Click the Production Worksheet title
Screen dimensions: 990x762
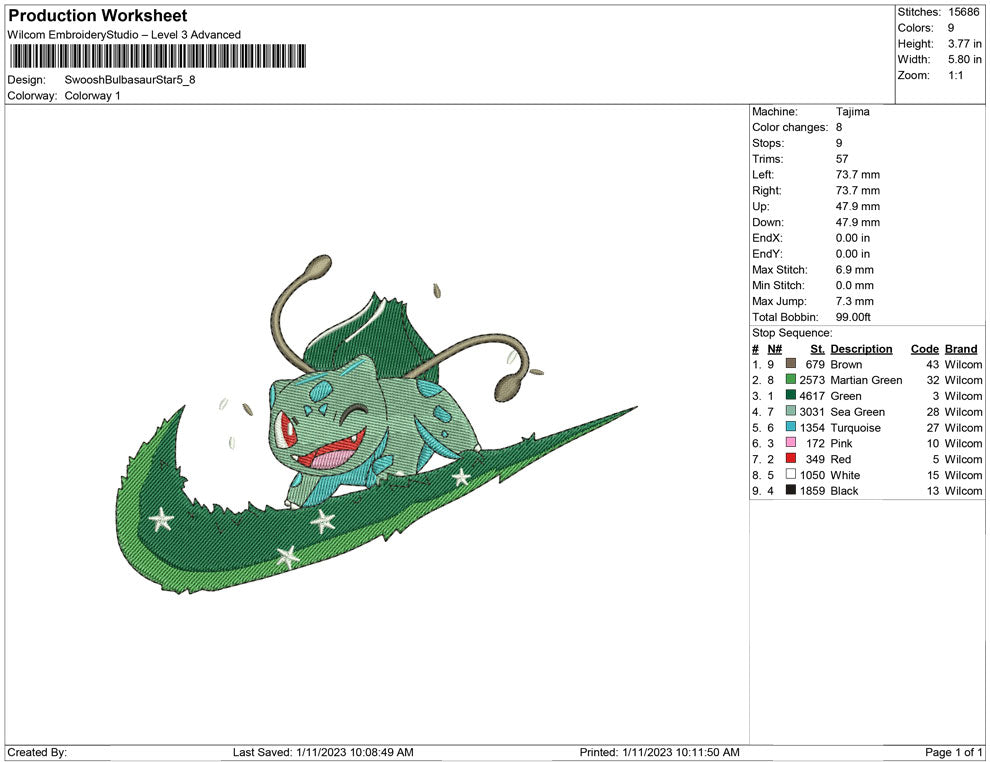click(98, 16)
